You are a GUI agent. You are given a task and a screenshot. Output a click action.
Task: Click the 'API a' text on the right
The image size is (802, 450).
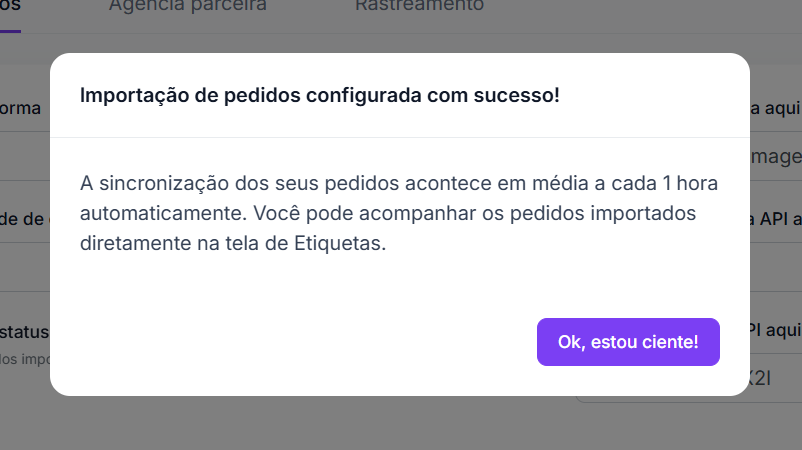coord(776,219)
